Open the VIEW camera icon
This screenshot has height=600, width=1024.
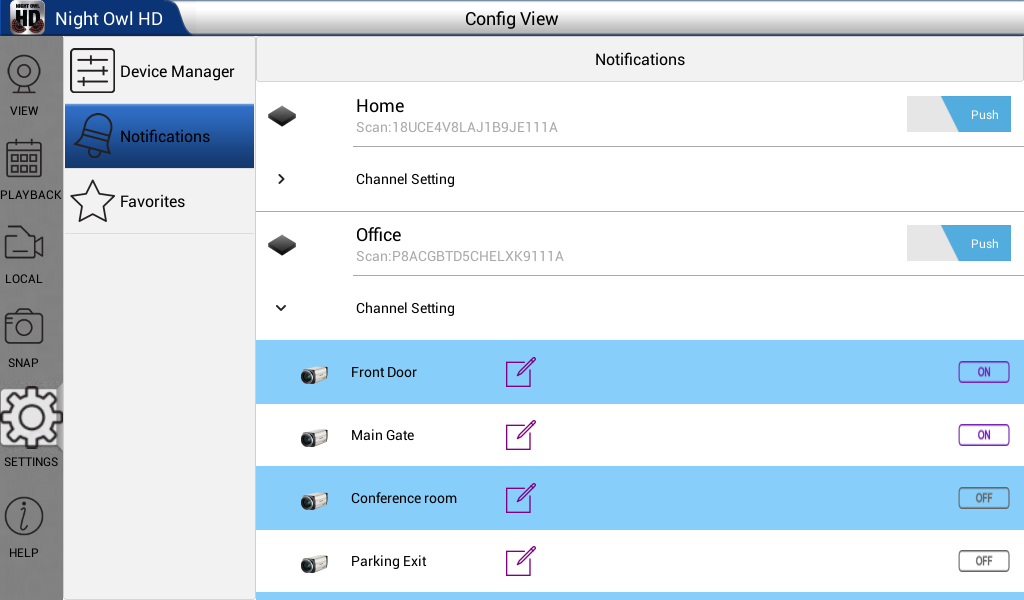(x=24, y=76)
